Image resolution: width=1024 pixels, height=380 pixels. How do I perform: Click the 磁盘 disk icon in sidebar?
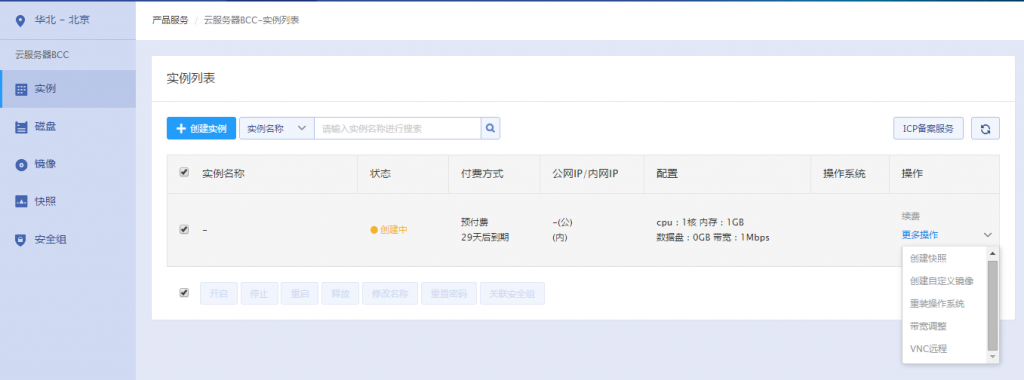[x=21, y=127]
